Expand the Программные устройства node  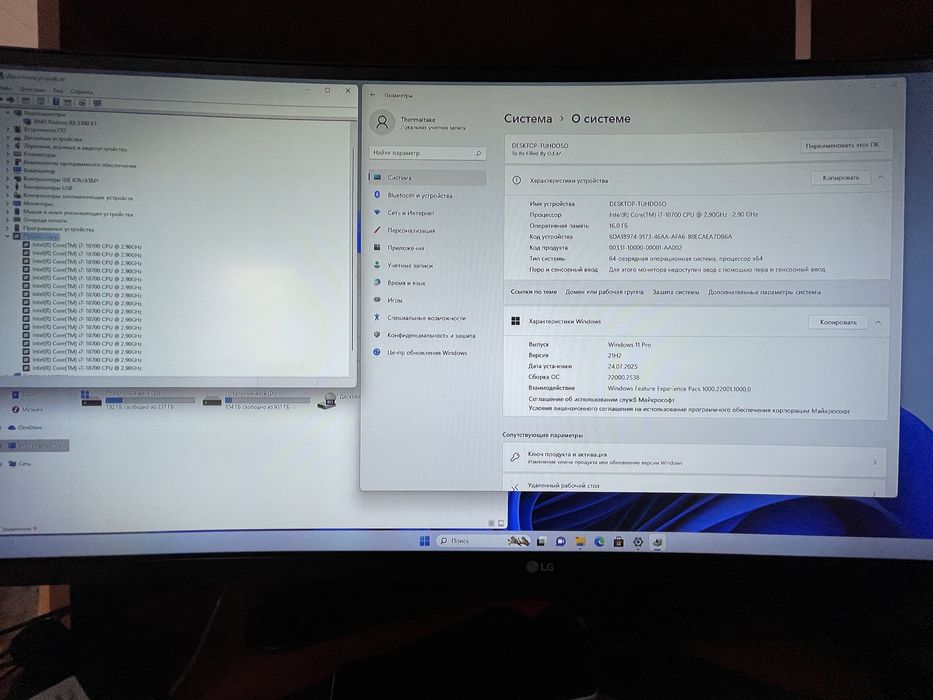tap(8, 229)
